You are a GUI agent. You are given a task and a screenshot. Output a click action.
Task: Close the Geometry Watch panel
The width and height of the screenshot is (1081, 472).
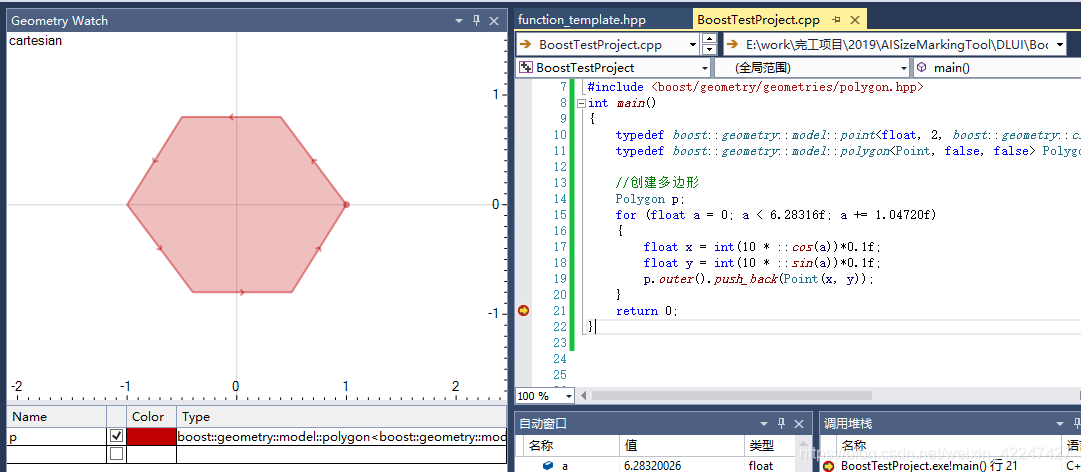(494, 21)
